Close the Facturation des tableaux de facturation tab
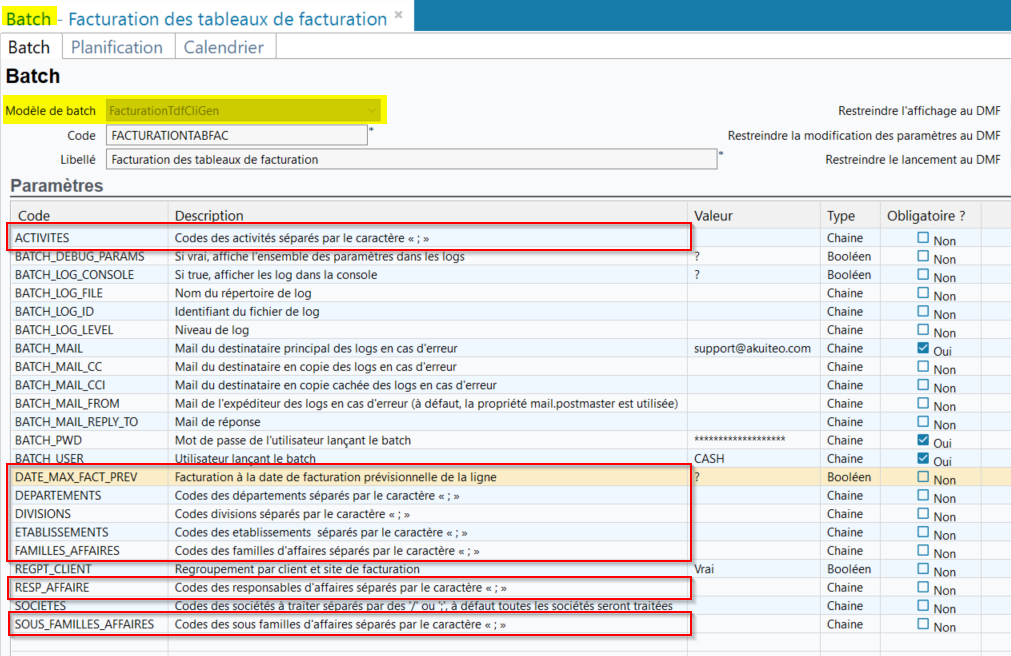Image resolution: width=1011 pixels, height=656 pixels. tap(398, 14)
